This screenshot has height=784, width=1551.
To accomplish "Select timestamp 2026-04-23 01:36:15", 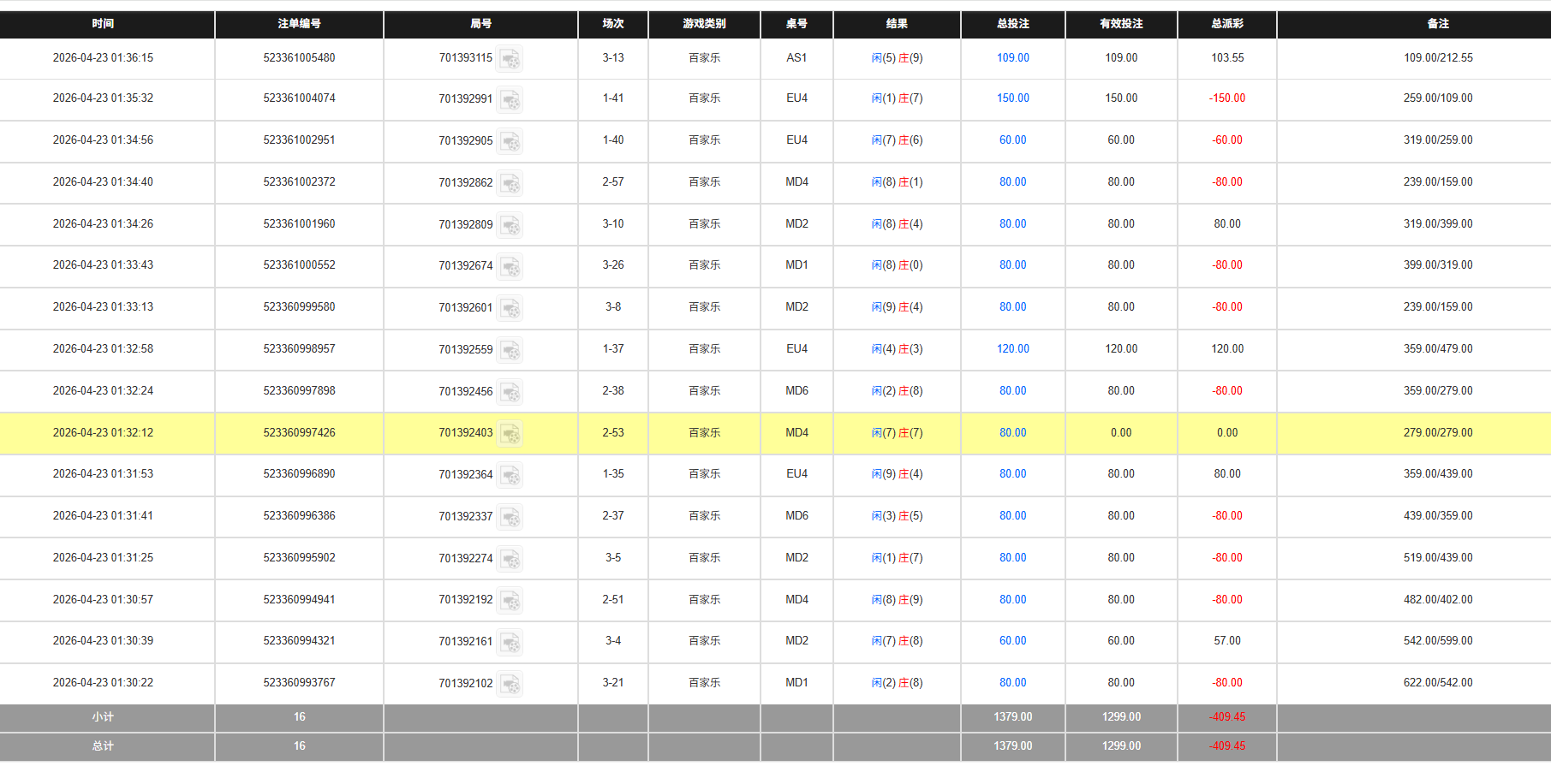I will click(x=103, y=58).
